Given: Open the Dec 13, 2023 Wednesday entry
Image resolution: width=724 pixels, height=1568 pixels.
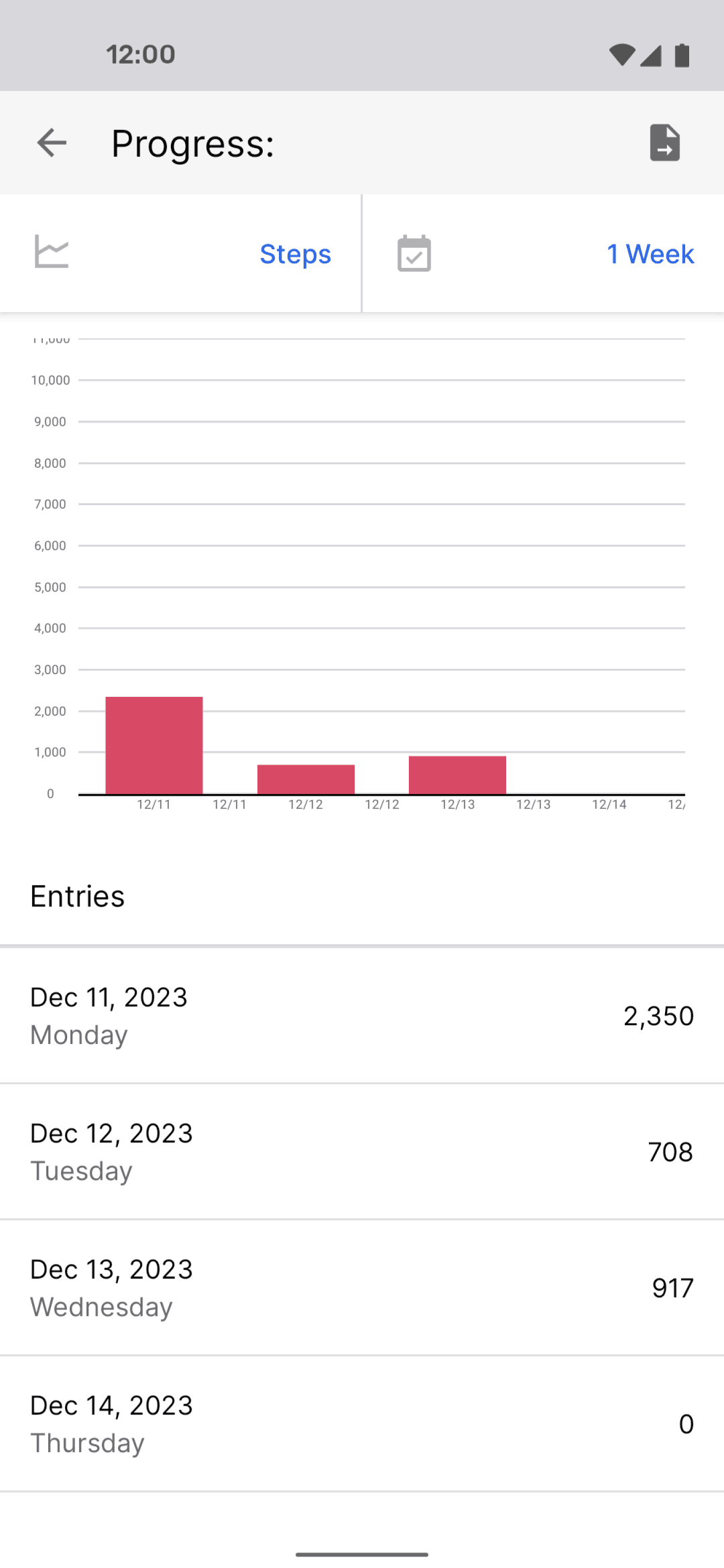Looking at the screenshot, I should click(362, 1288).
